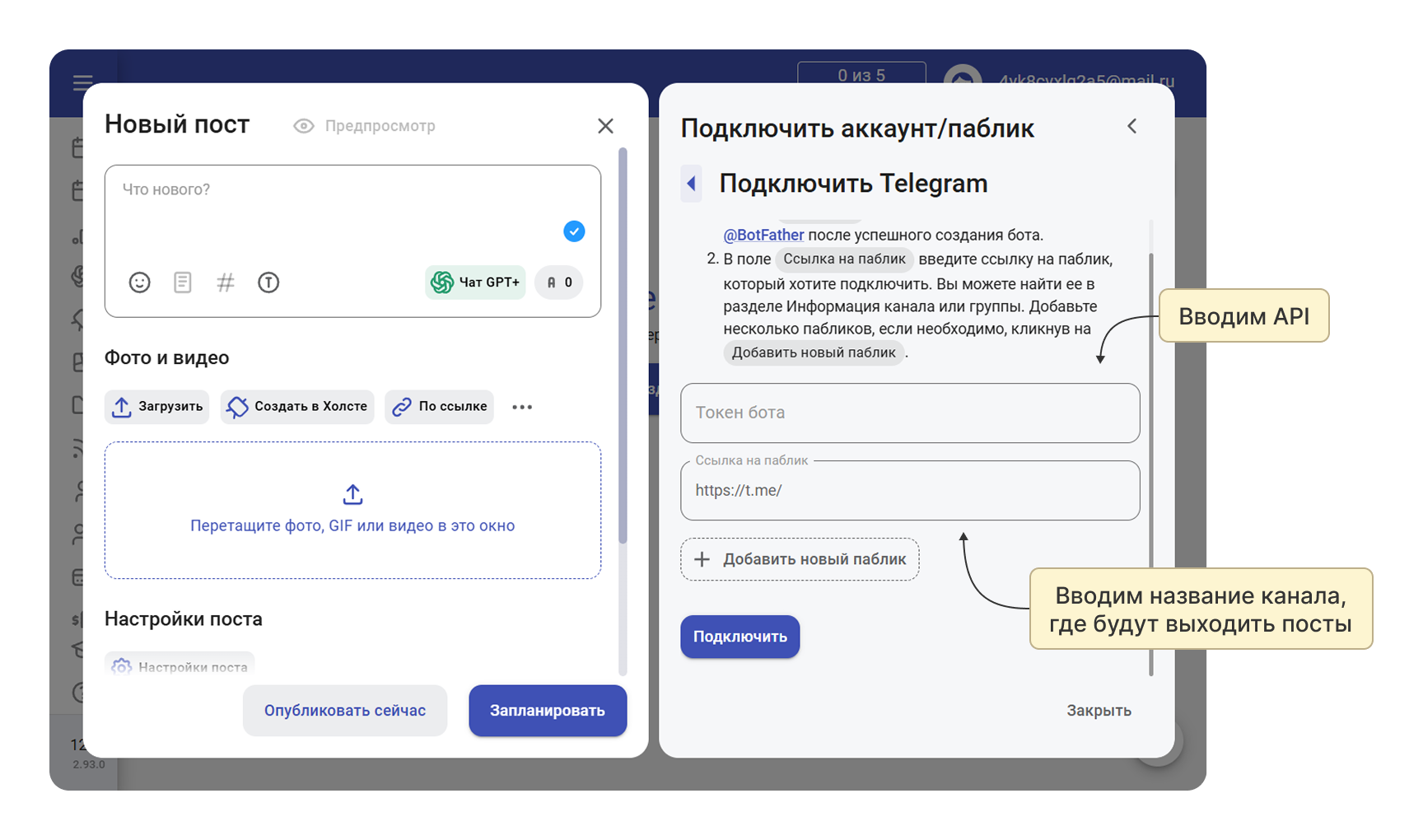Click Добавить новый паблик button
Viewport: 1423px width, 840px height.
click(x=800, y=559)
